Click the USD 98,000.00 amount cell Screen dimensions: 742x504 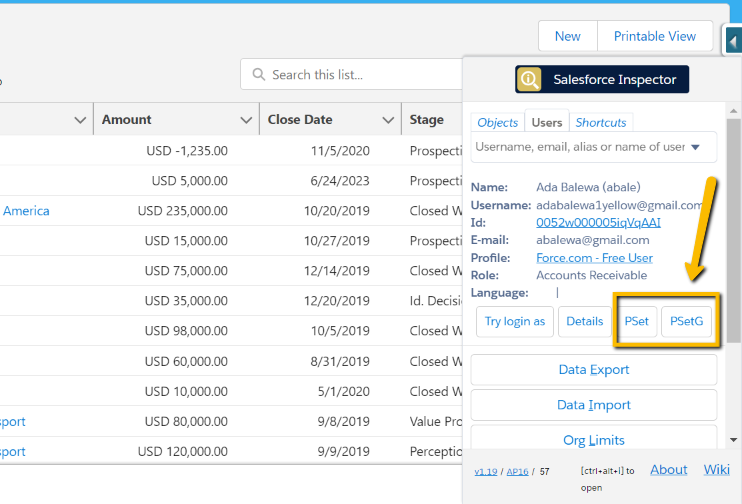tap(186, 331)
